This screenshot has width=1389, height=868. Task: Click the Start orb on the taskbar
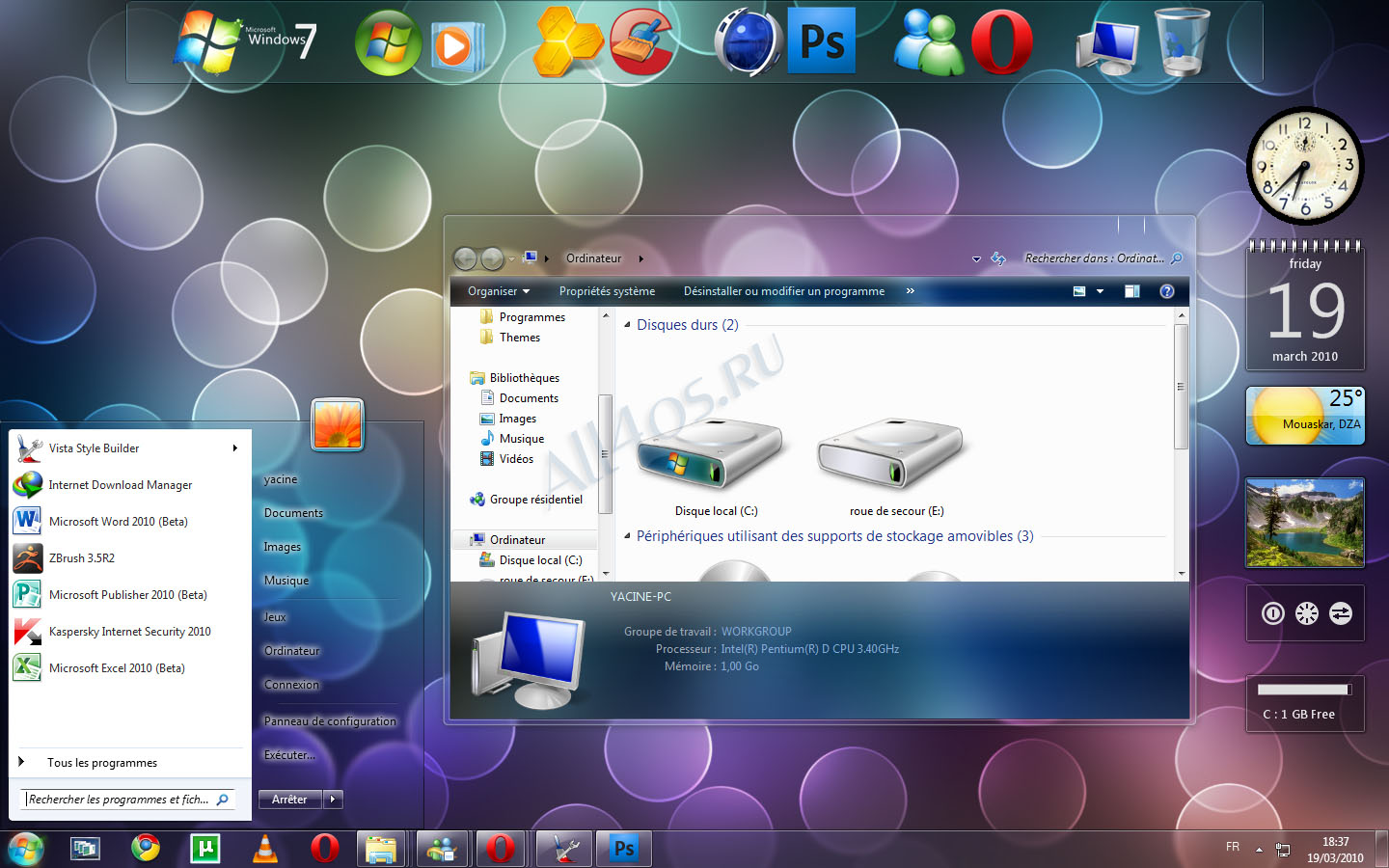click(x=26, y=849)
